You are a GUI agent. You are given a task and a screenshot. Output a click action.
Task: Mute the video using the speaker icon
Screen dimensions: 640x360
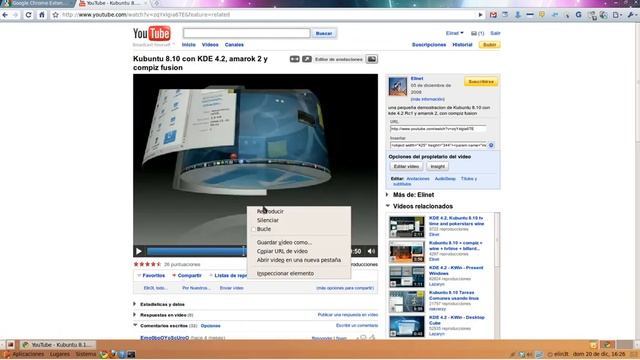click(371, 251)
